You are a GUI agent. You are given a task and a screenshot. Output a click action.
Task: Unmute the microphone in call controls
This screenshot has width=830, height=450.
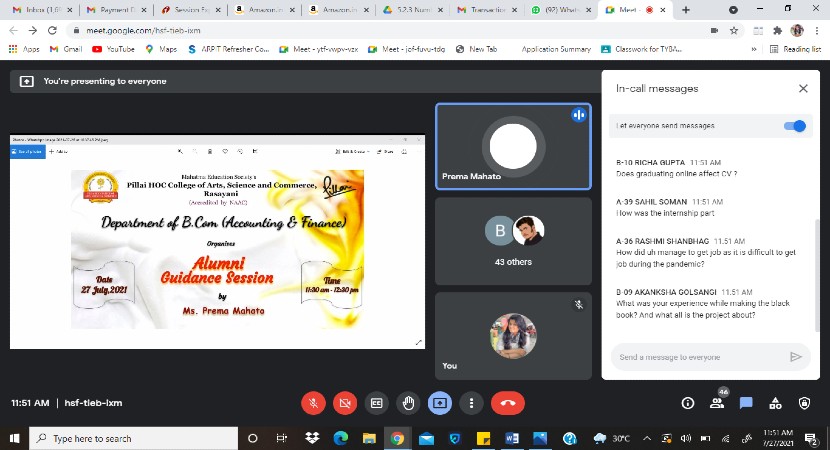point(313,403)
